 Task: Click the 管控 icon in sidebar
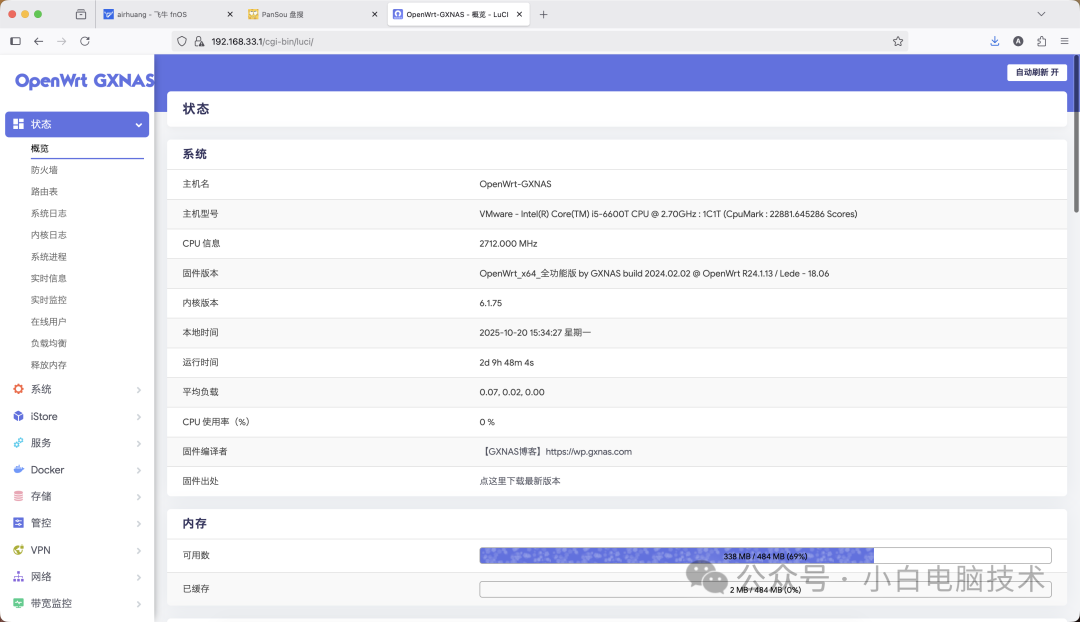(19, 523)
